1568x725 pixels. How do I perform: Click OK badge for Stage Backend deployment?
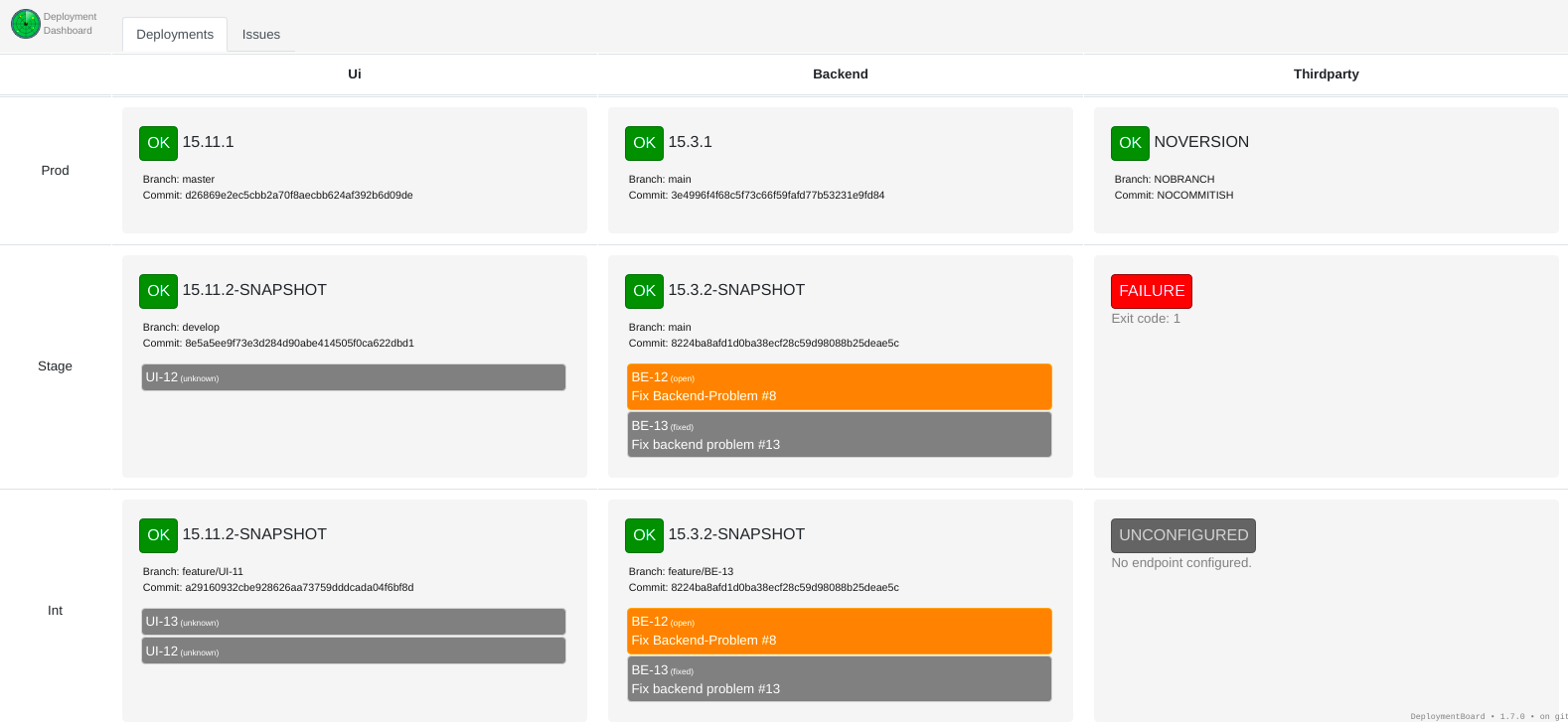pos(644,291)
